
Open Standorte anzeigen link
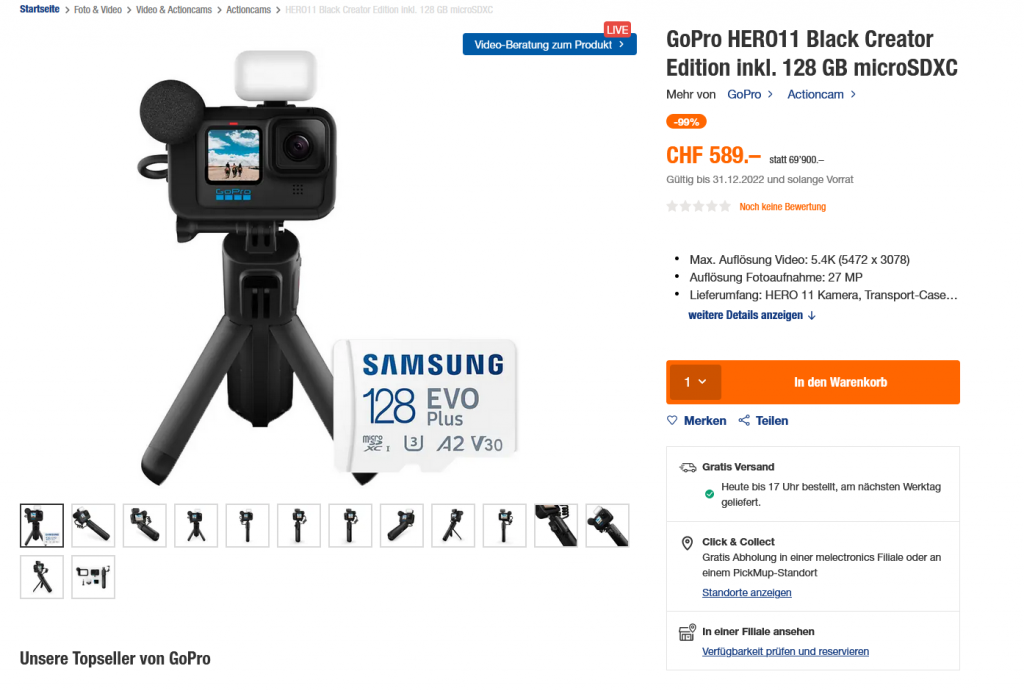click(x=746, y=592)
